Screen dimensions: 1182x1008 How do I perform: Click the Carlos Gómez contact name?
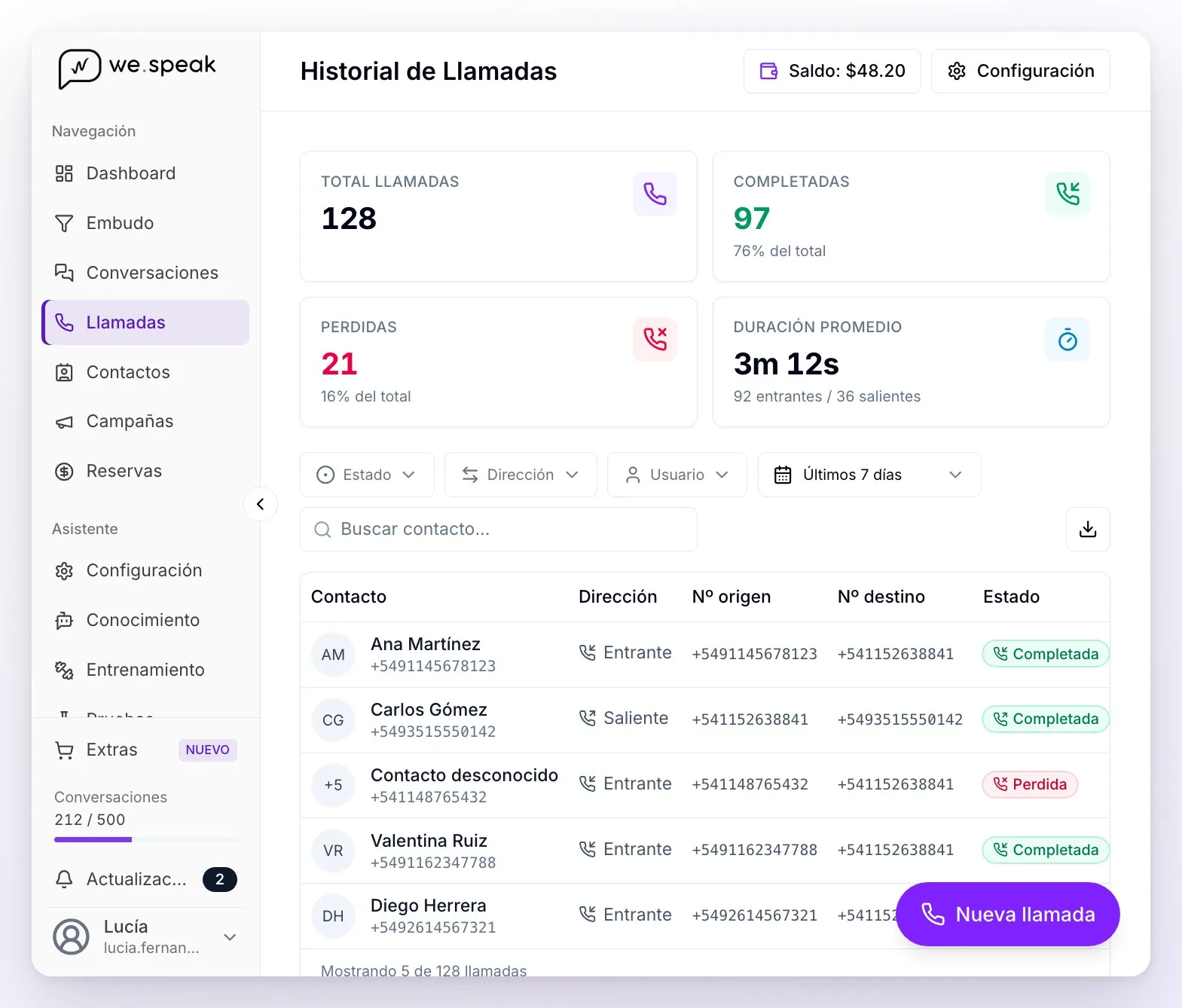[429, 710]
